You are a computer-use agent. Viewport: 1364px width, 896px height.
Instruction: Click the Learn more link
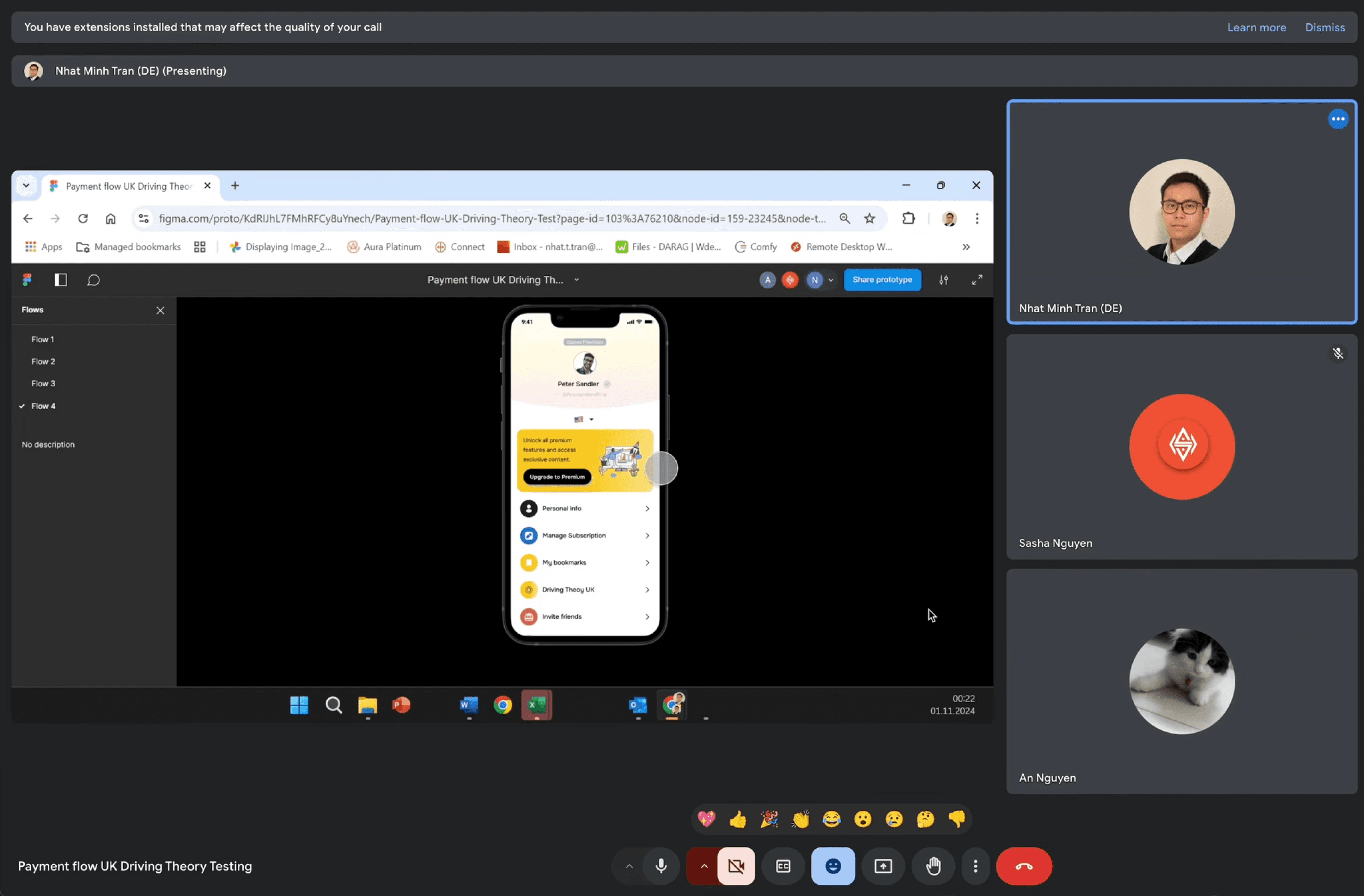click(1256, 27)
